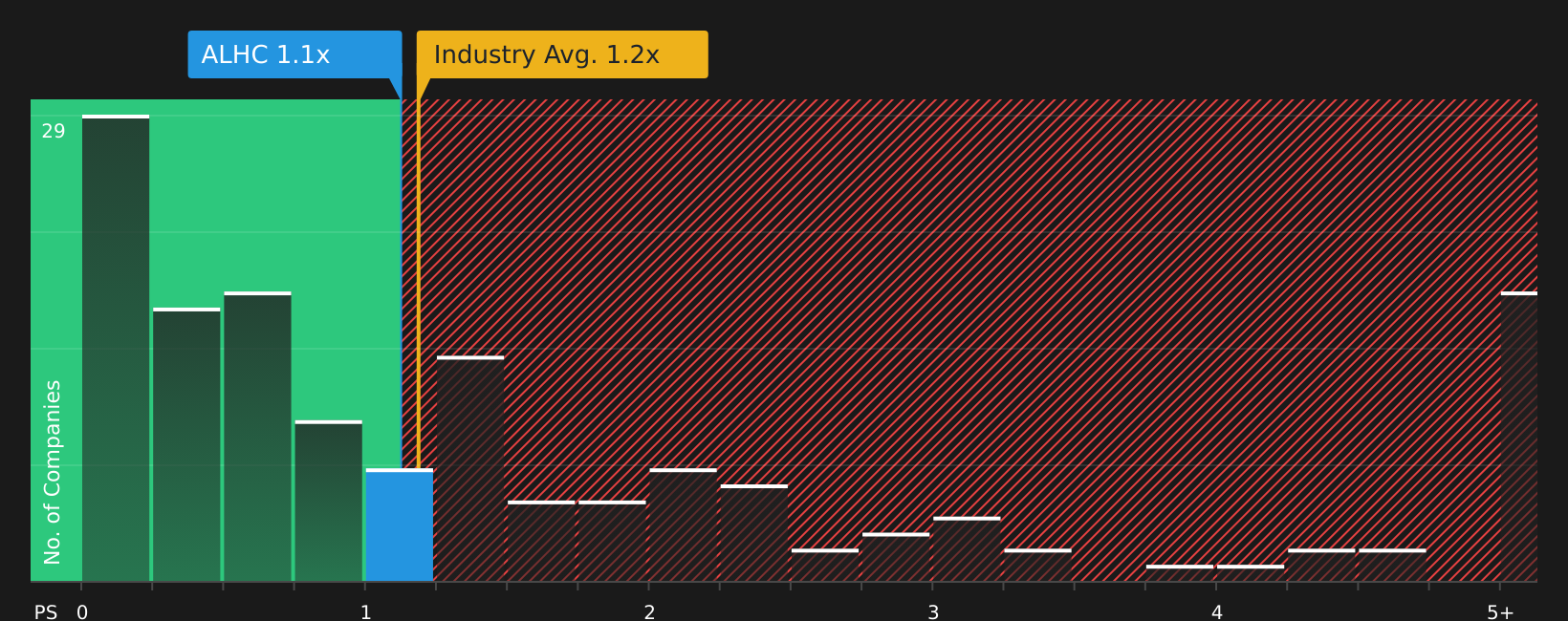Click the x-axis tick label 3
Viewport: 1568px width, 621px height.
point(933,612)
